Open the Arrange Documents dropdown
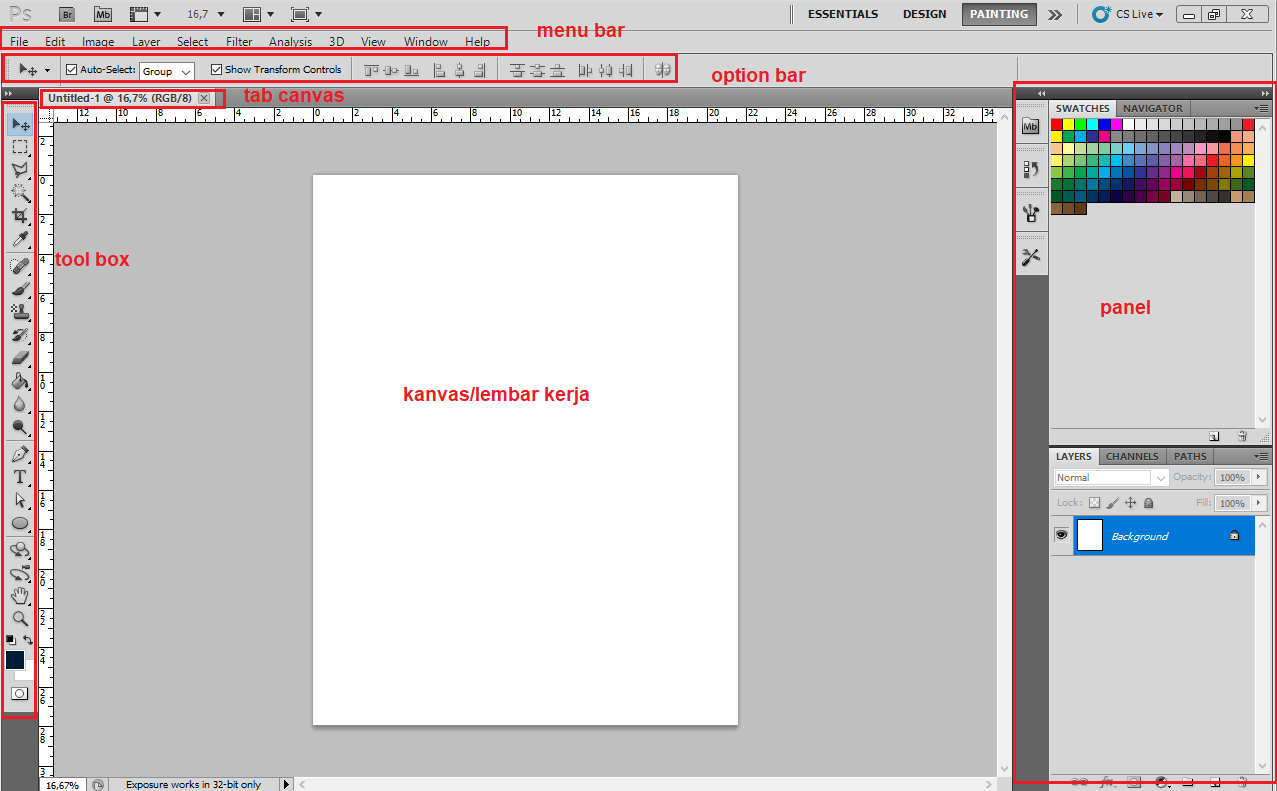Viewport: 1277px width, 791px height. (x=258, y=14)
